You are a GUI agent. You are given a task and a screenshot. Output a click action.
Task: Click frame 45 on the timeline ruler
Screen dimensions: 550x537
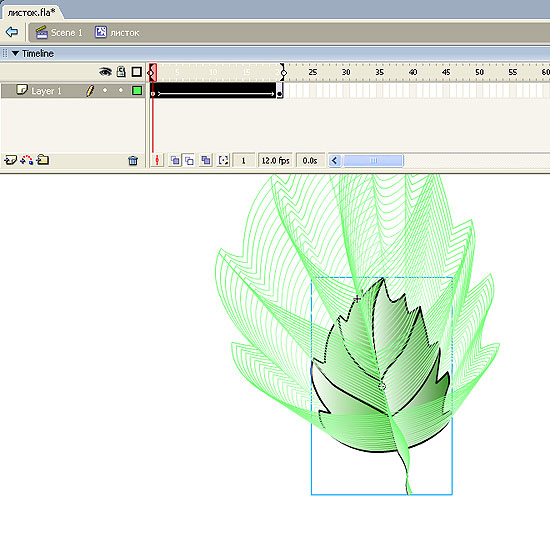(446, 72)
